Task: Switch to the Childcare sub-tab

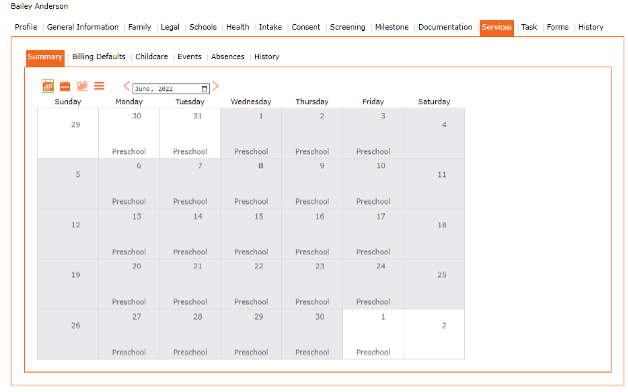Action: (x=152, y=56)
